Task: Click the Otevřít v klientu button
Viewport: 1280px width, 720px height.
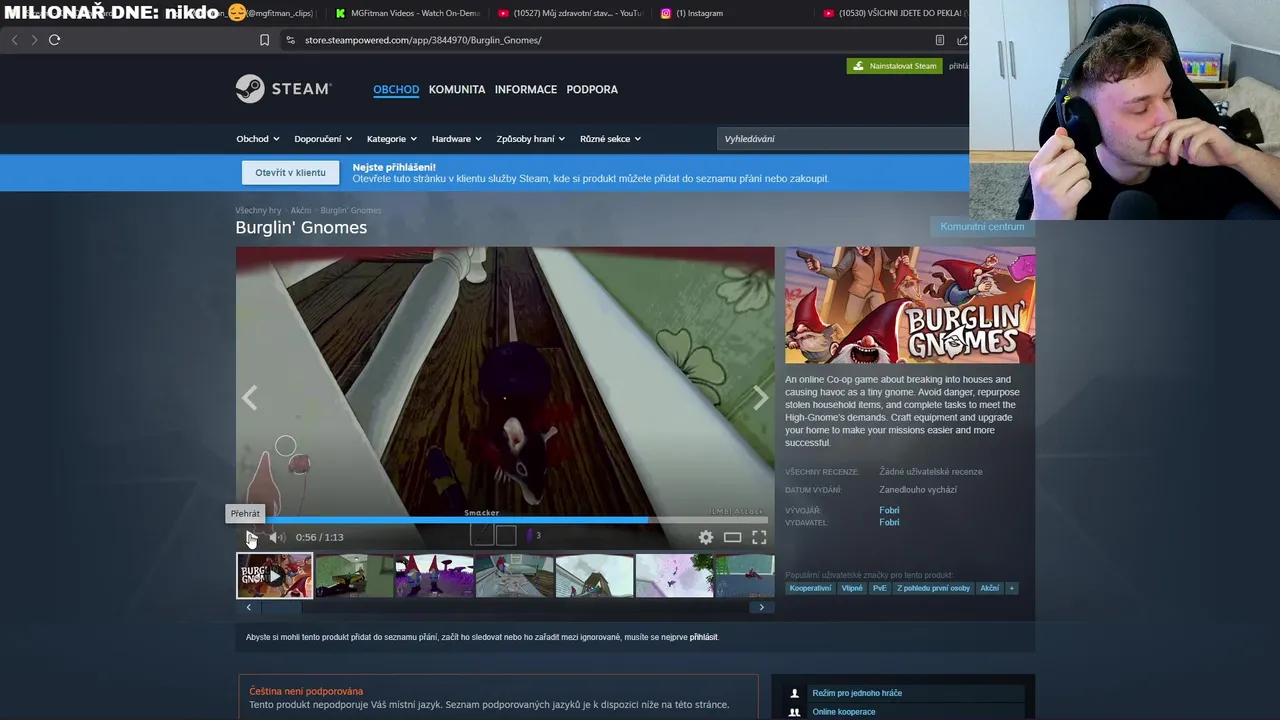Action: [290, 172]
